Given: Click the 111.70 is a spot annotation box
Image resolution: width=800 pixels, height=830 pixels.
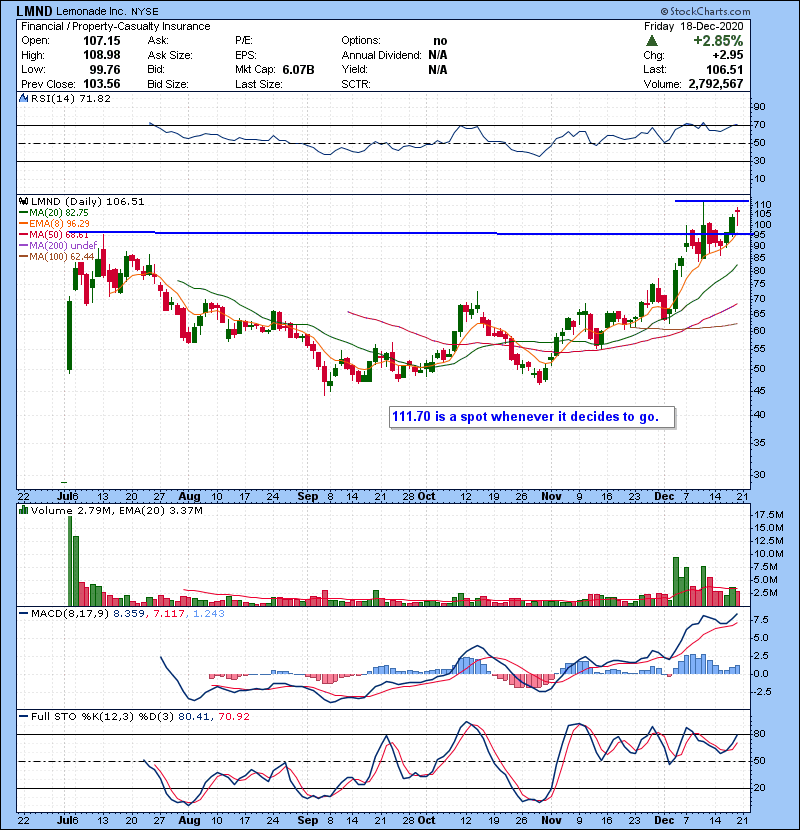Looking at the screenshot, I should (x=532, y=417).
